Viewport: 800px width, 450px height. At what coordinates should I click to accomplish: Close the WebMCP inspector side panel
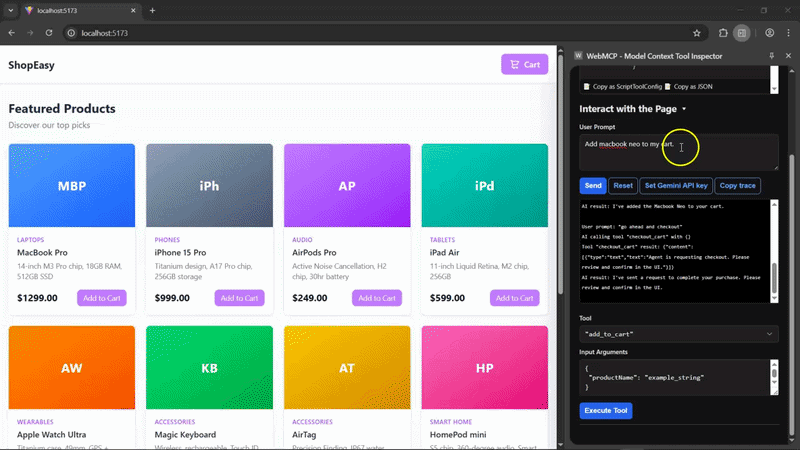788,56
